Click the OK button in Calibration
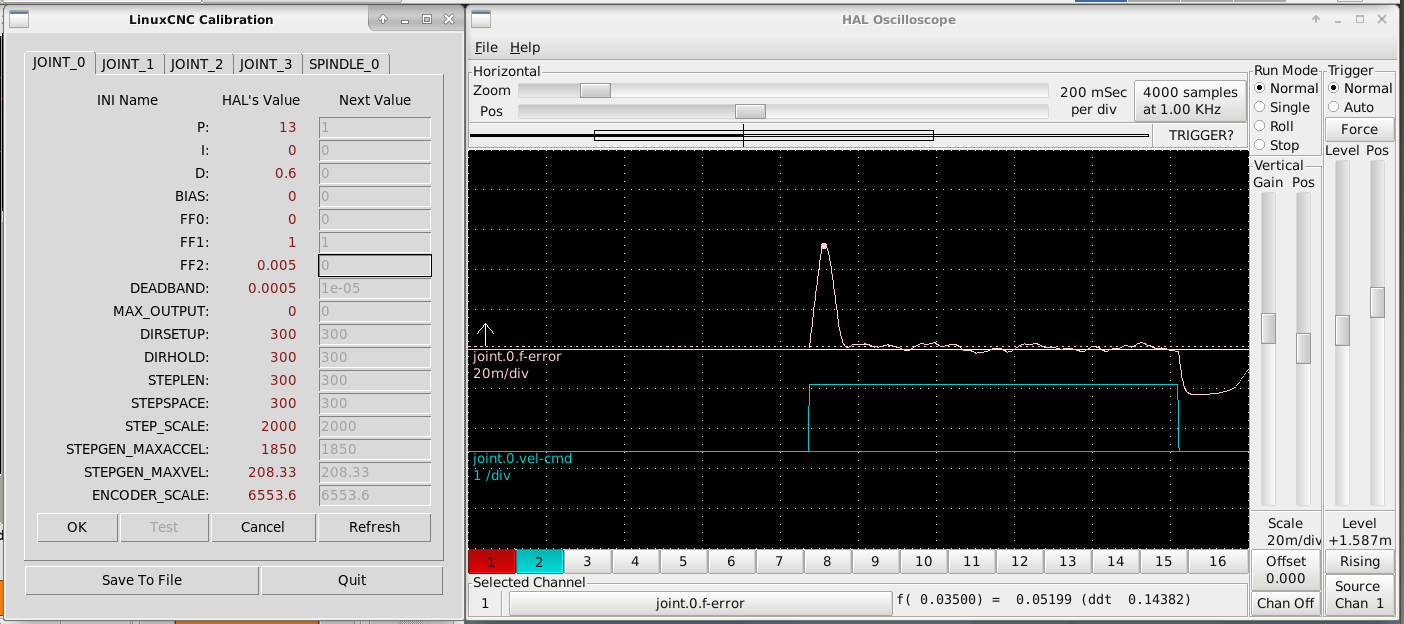This screenshot has height=624, width=1404. (77, 527)
